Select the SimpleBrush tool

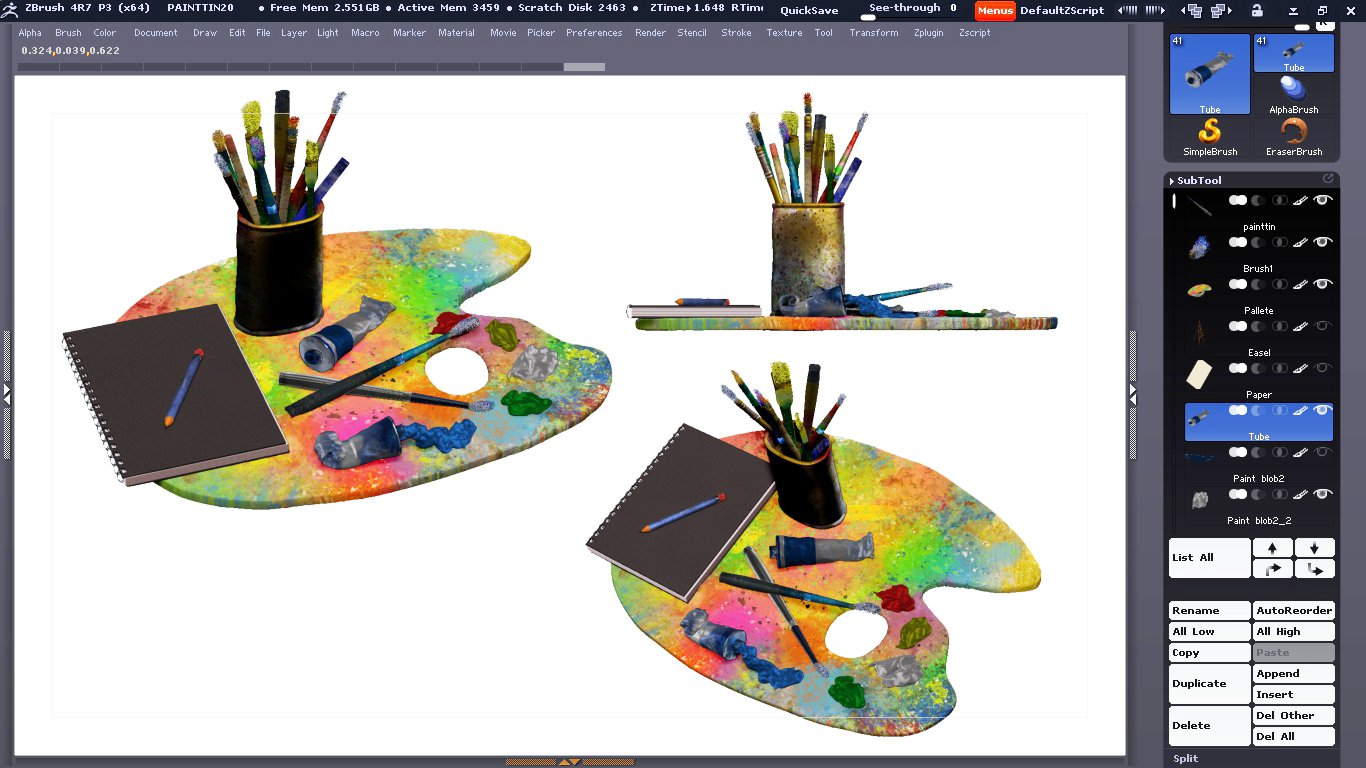(x=1210, y=136)
